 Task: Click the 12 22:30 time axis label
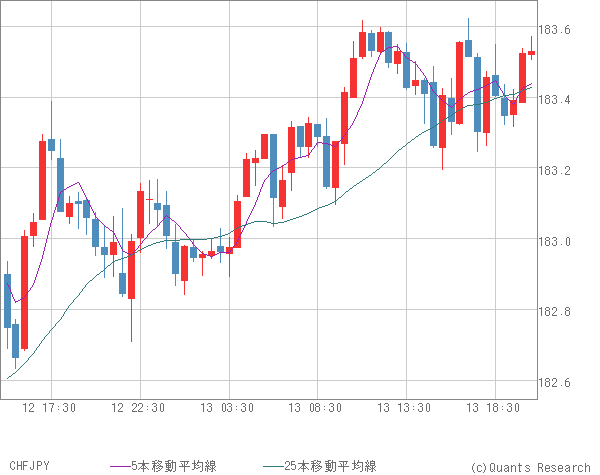[x=138, y=408]
